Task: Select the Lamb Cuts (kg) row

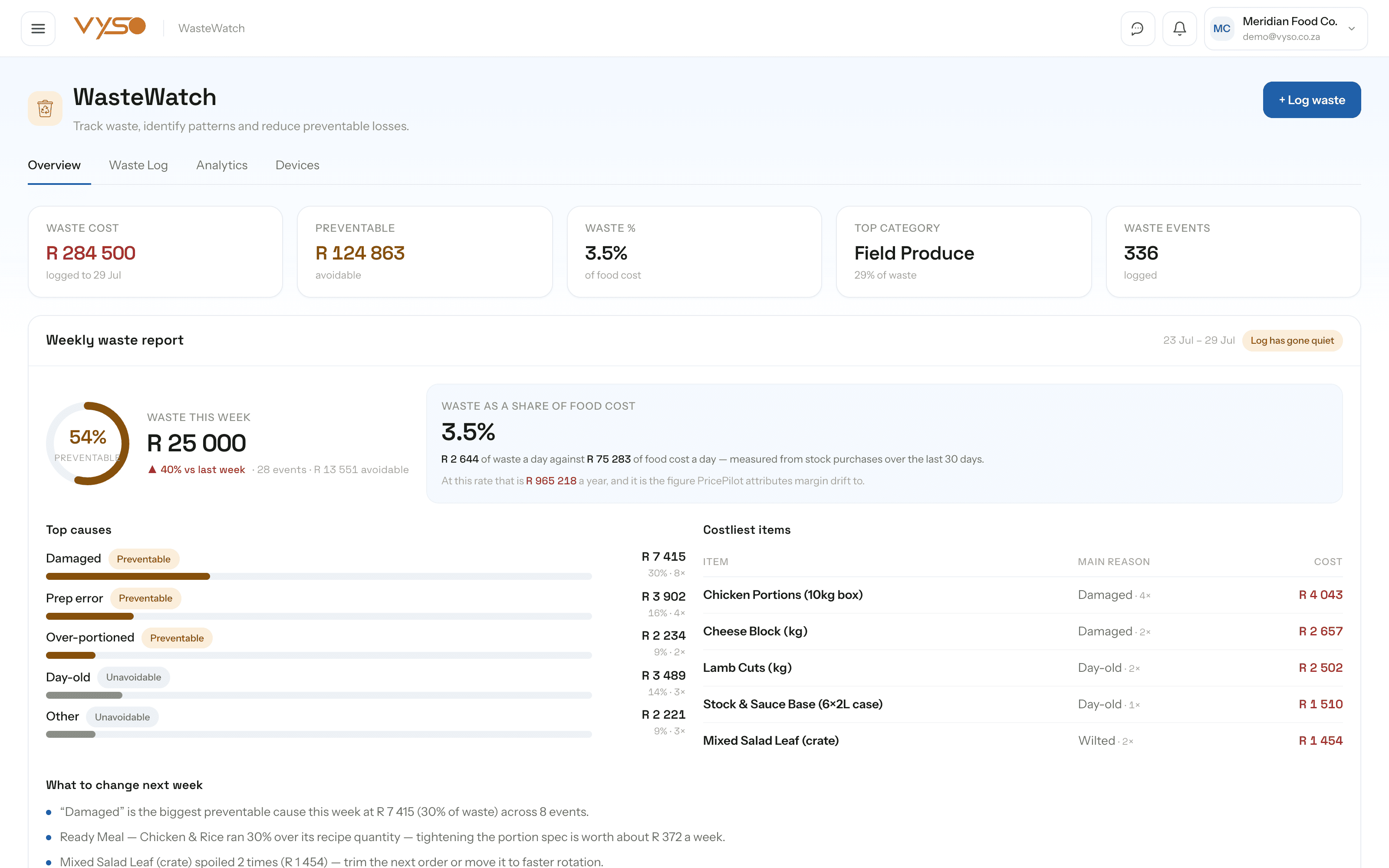Action: pos(1022,667)
